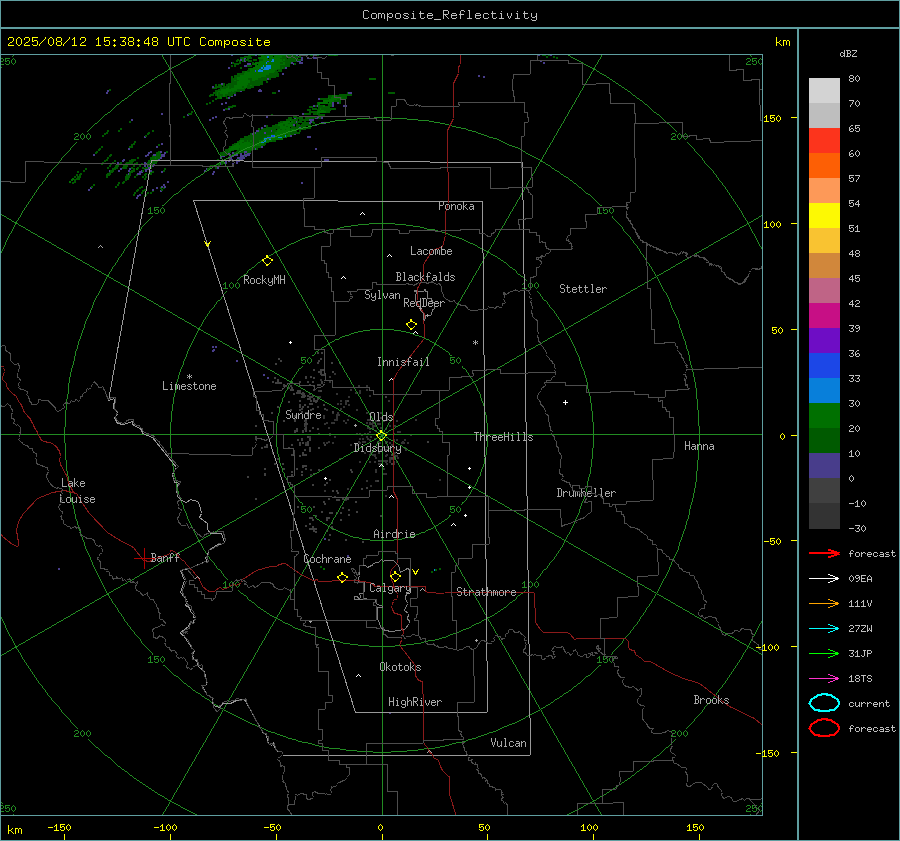
Task: Click the Stettler city label
Action: [583, 289]
